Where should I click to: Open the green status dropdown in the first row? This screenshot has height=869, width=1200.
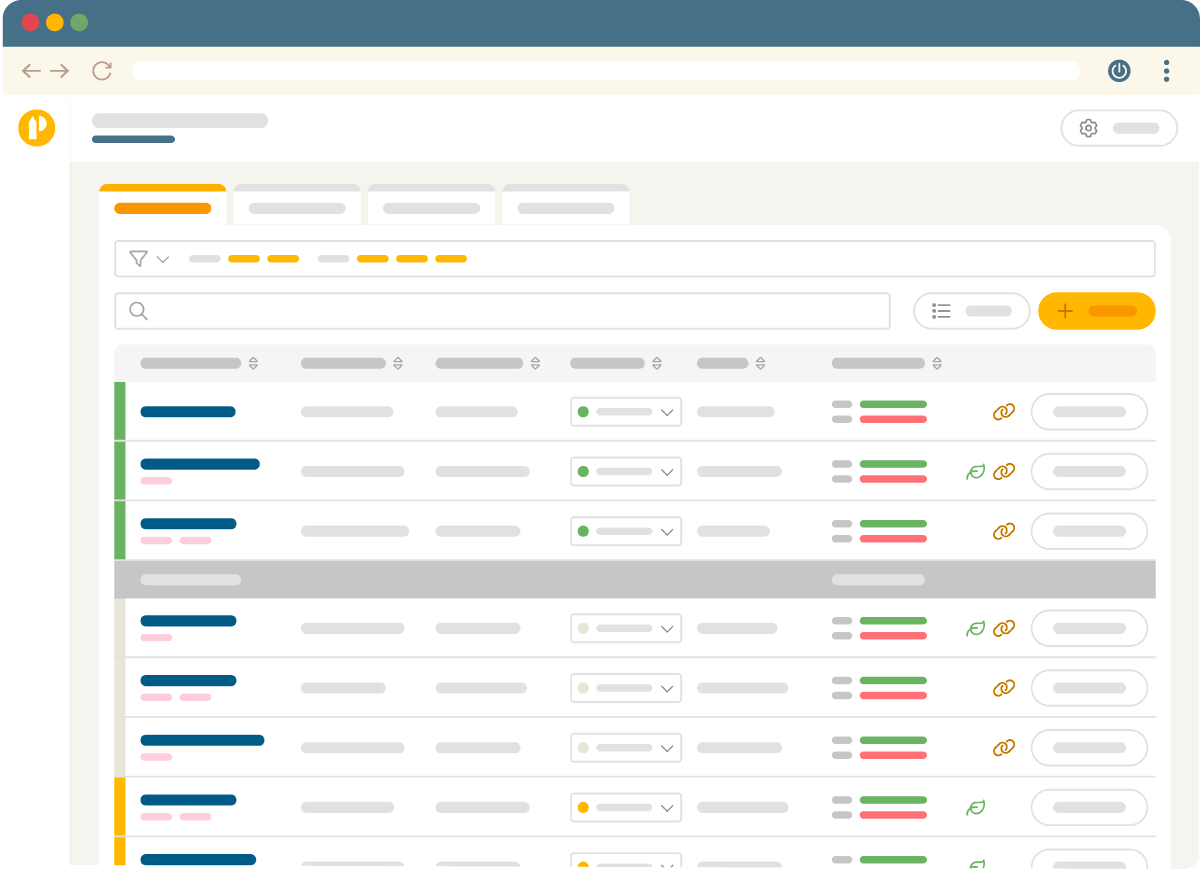coord(626,412)
